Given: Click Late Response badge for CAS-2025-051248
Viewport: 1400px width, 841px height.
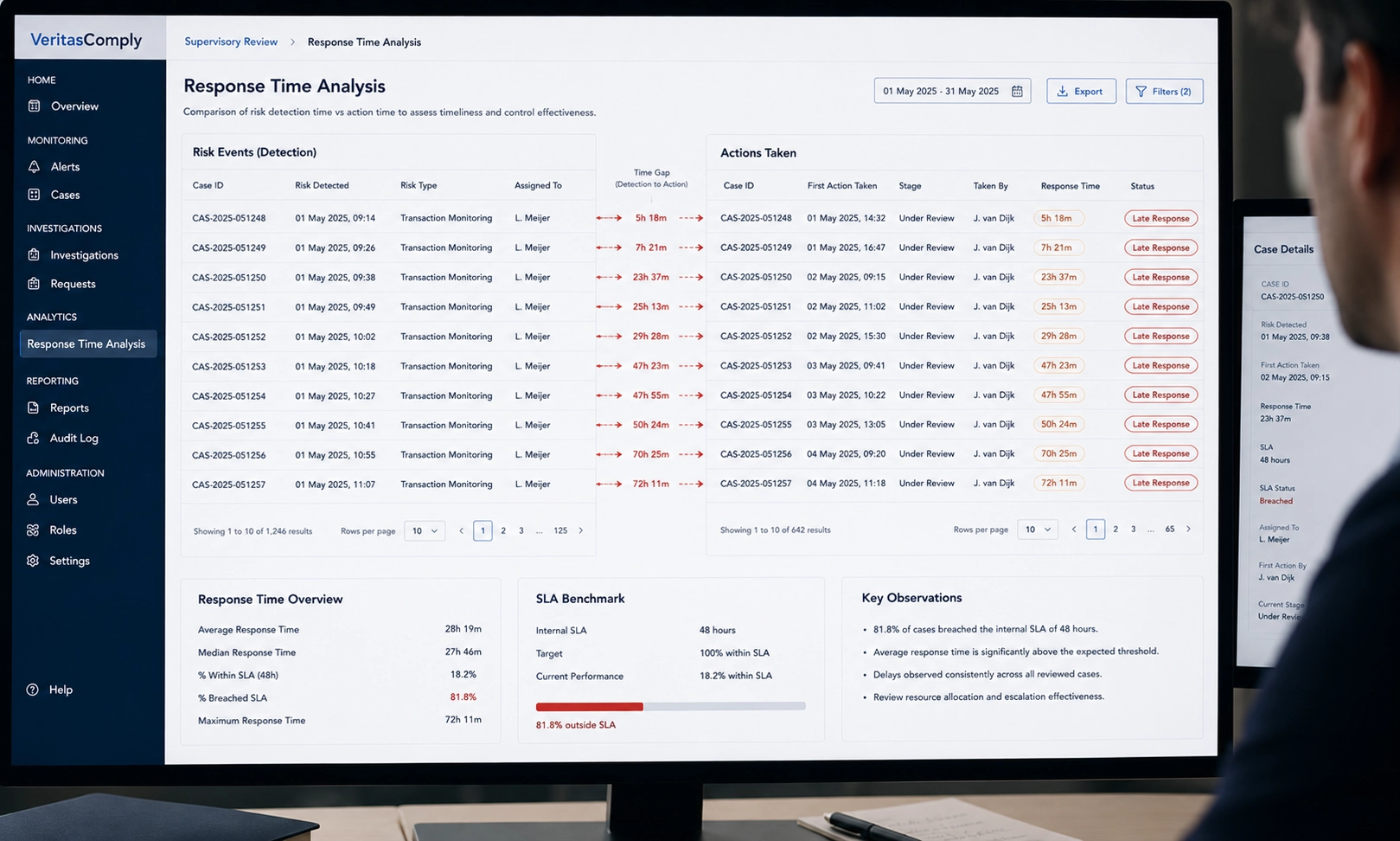Looking at the screenshot, I should click(x=1160, y=218).
